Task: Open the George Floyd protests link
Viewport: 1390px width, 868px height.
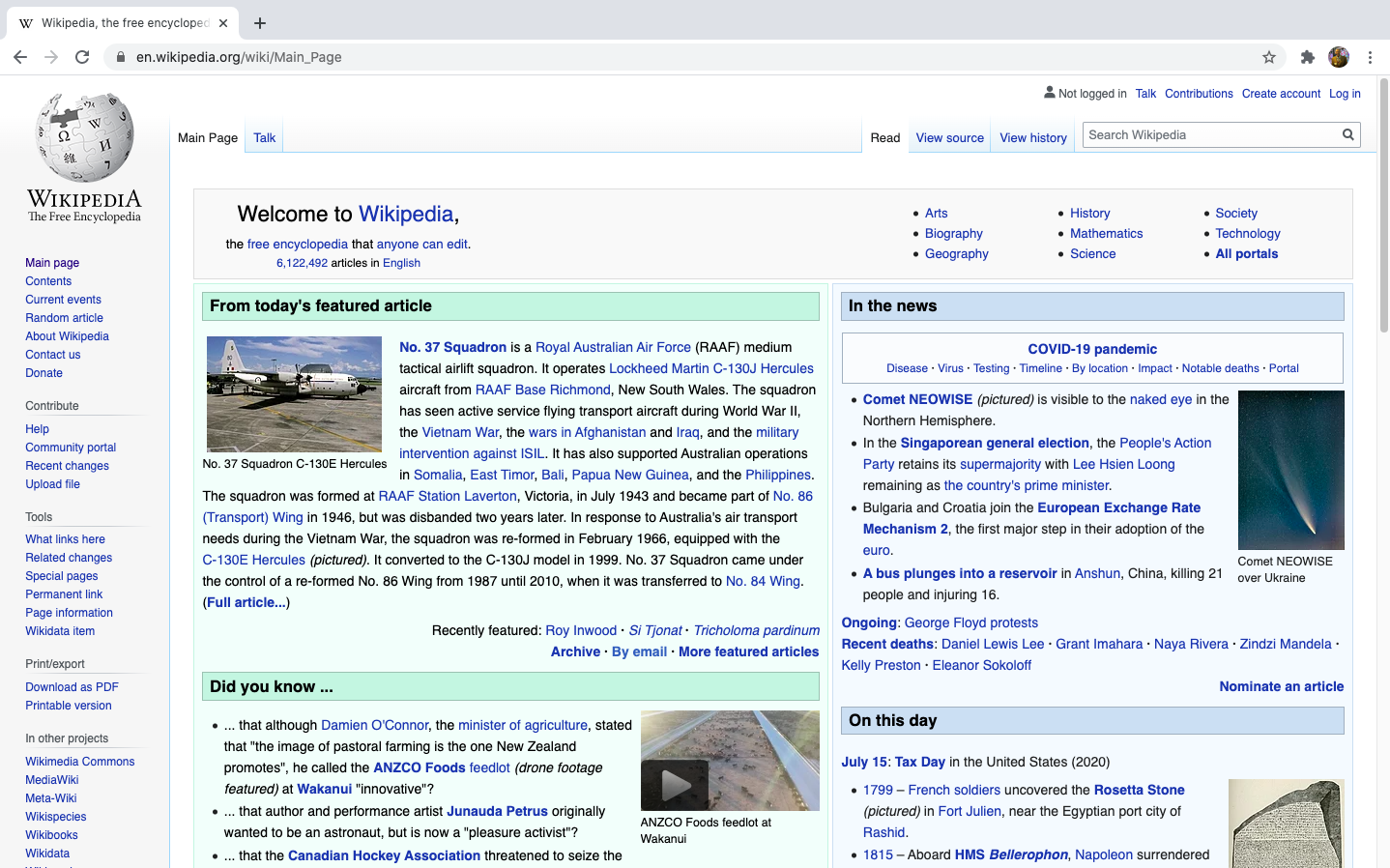Action: [970, 622]
